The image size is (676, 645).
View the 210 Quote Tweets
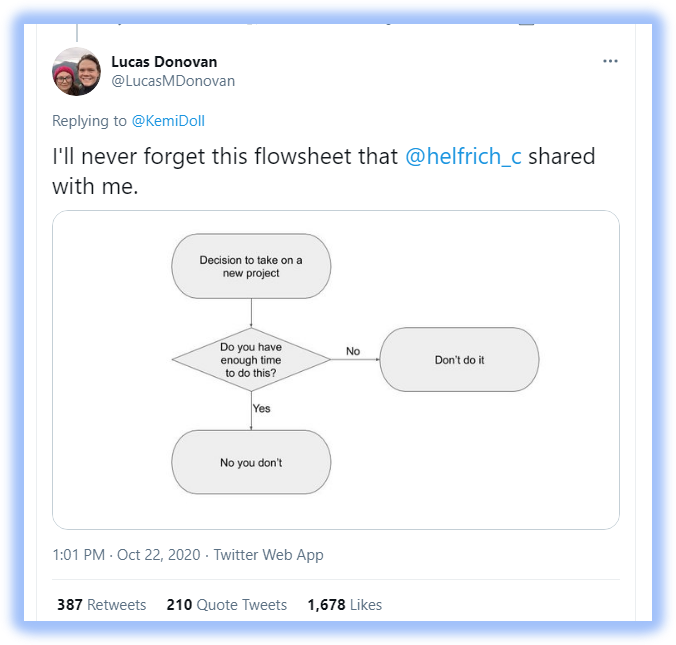226,605
